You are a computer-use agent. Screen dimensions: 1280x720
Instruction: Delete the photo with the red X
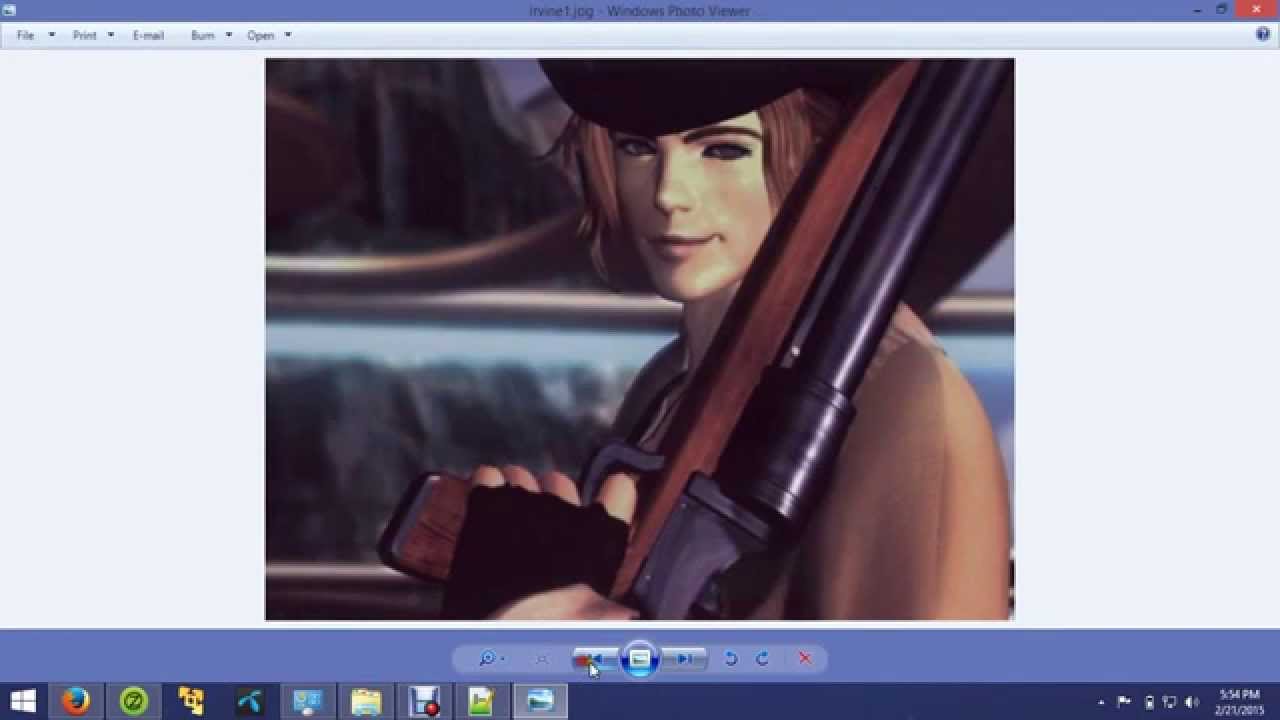coord(805,658)
